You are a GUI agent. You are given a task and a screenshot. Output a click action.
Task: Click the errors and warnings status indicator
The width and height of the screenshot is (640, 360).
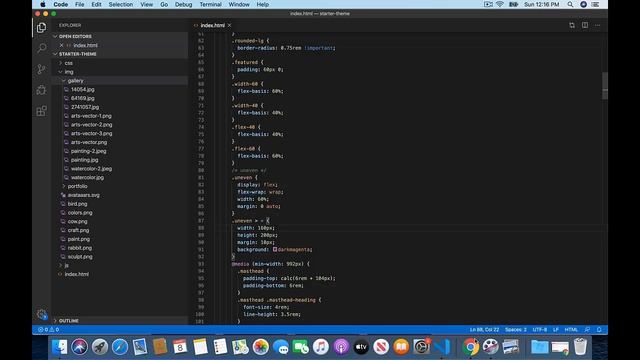[x=49, y=329]
